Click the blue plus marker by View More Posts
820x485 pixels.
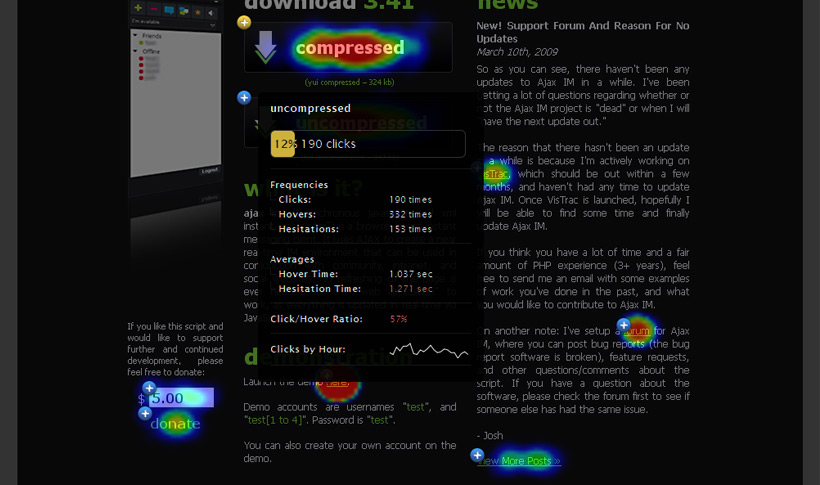[x=477, y=455]
